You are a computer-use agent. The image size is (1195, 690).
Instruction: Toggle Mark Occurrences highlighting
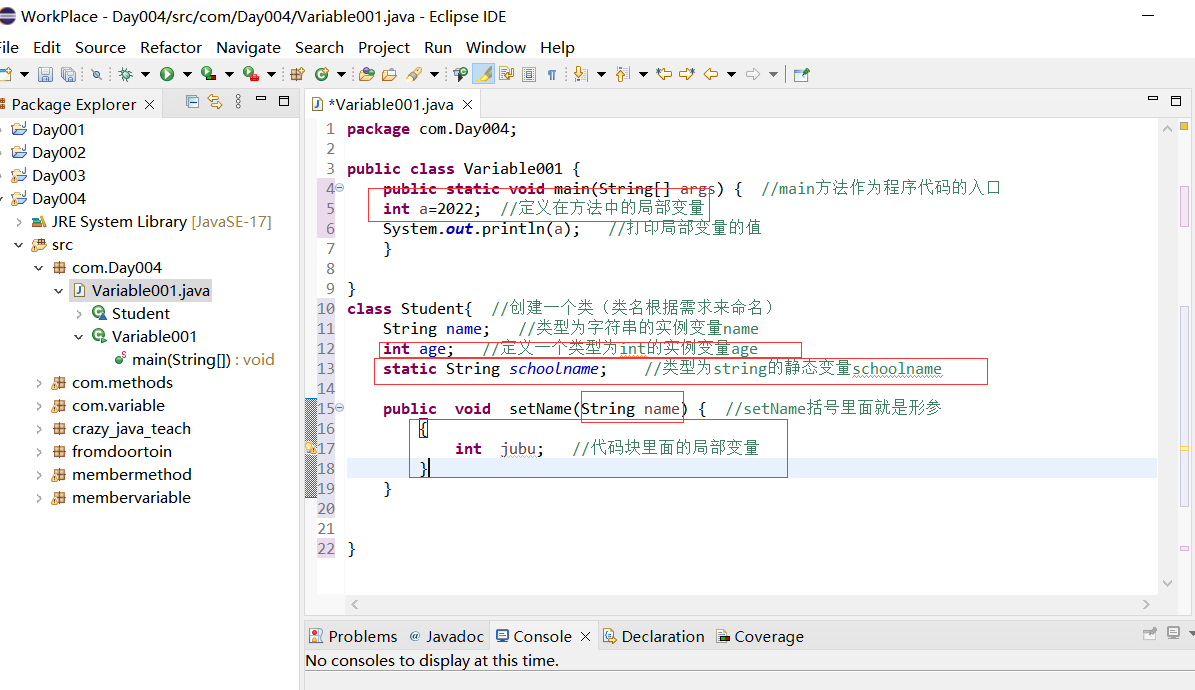[x=483, y=74]
